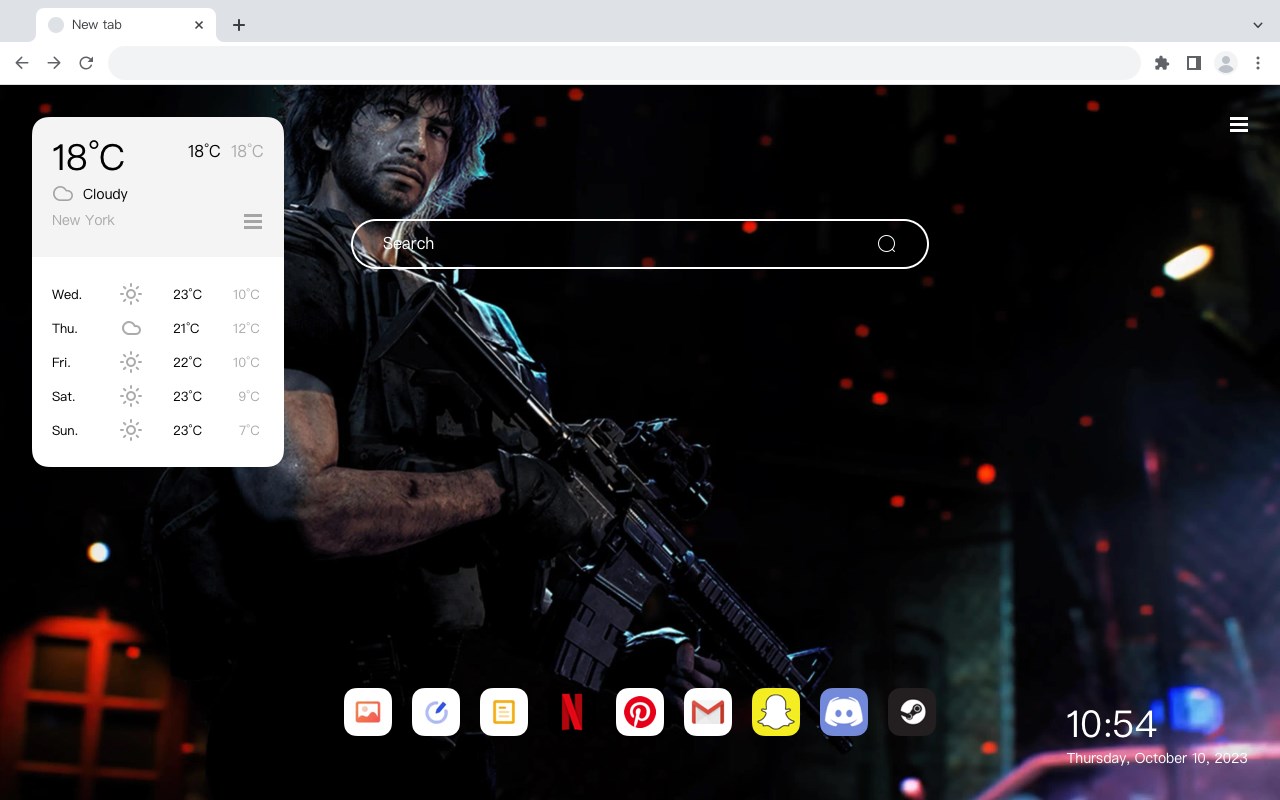This screenshot has height=800, width=1280.
Task: Open the blue circular check shortcut
Action: [x=436, y=712]
